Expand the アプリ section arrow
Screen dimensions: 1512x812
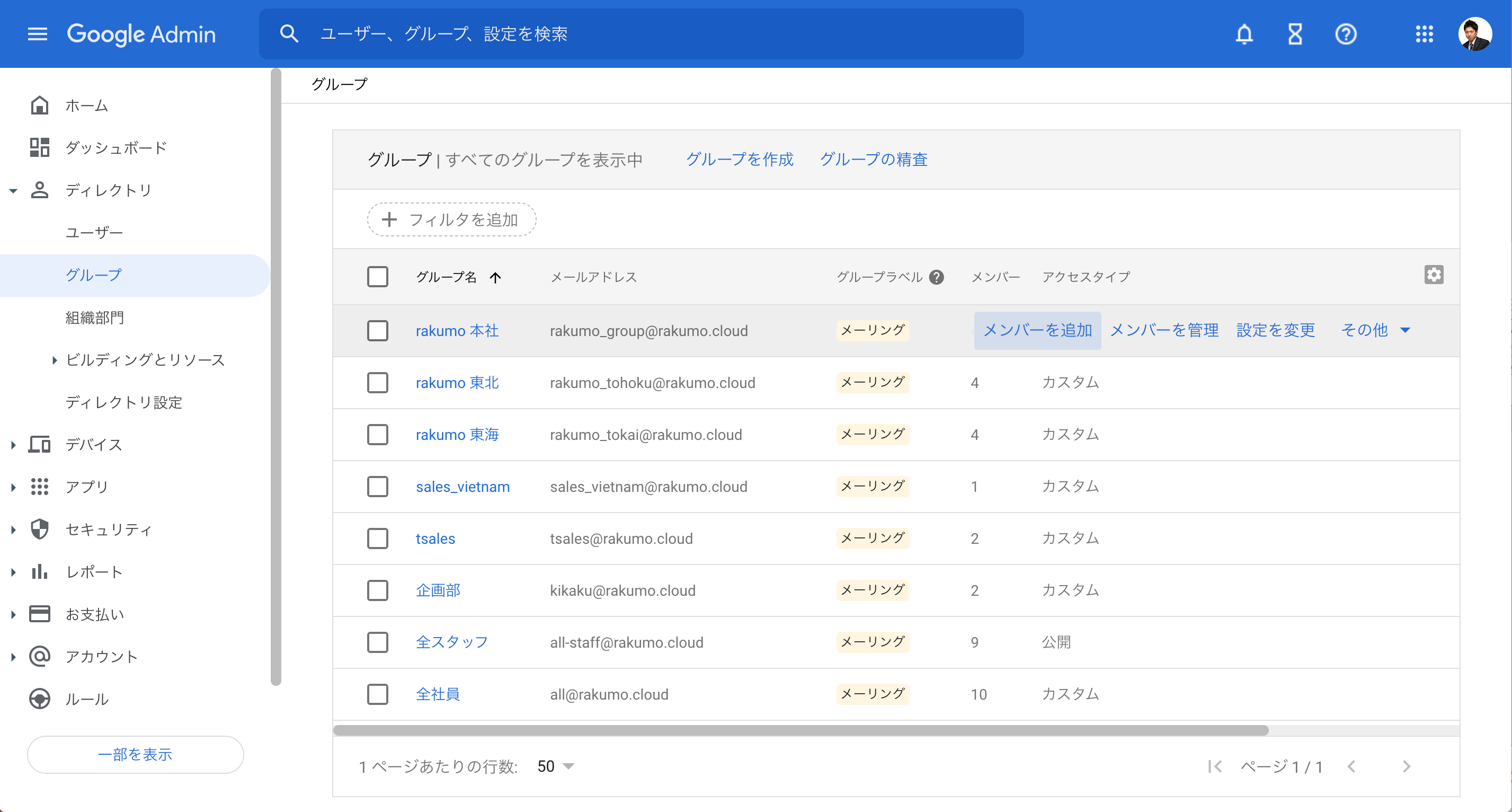(x=13, y=487)
